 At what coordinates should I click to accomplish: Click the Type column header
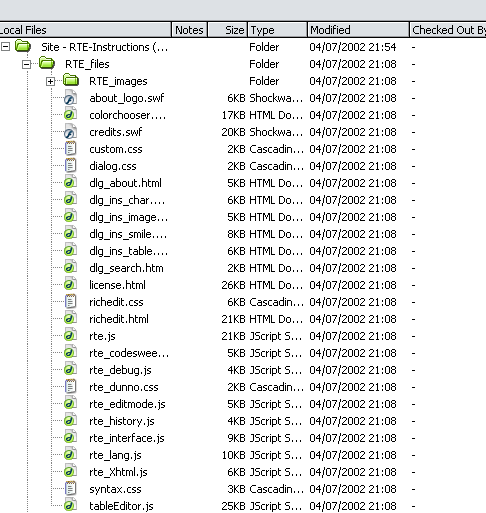tap(277, 30)
